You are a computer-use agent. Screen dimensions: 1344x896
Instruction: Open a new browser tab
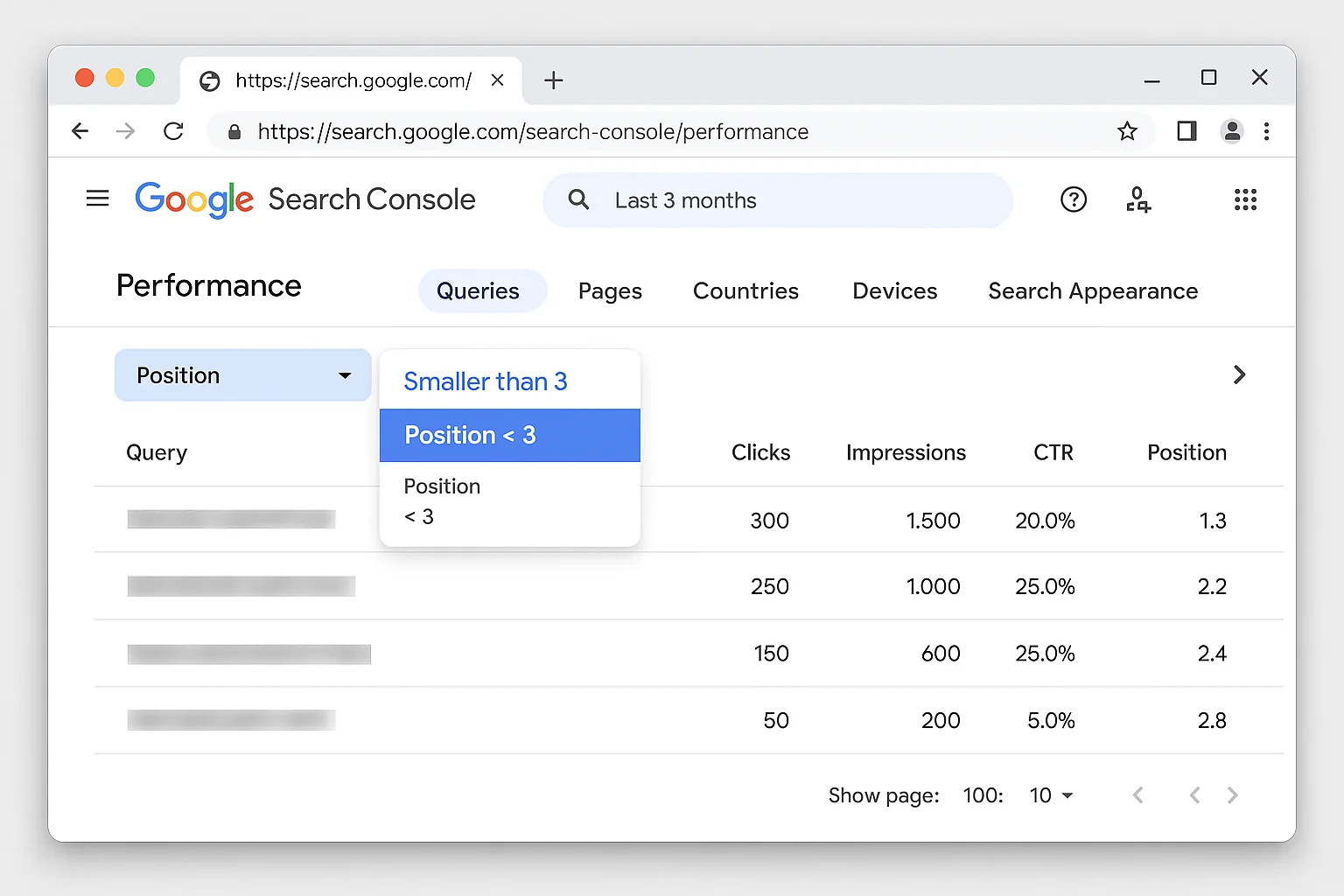click(553, 80)
